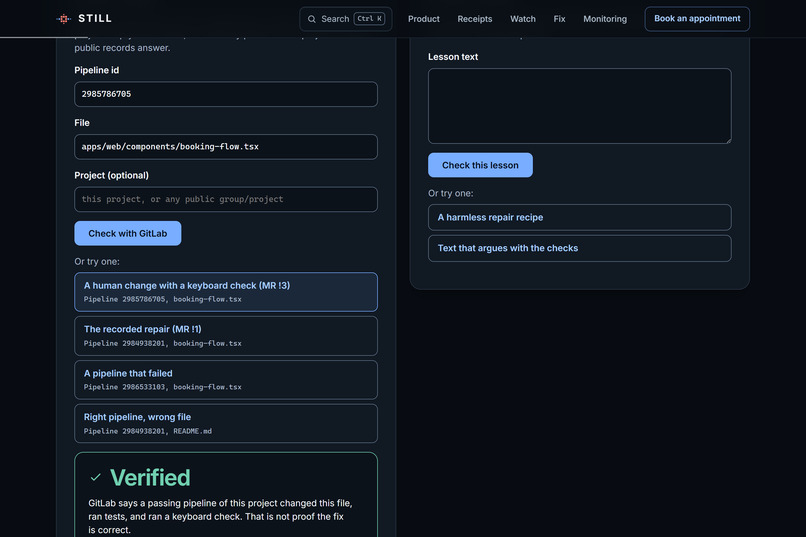Select Right pipeline, wrong file example
Image resolution: width=806 pixels, height=537 pixels.
226,423
